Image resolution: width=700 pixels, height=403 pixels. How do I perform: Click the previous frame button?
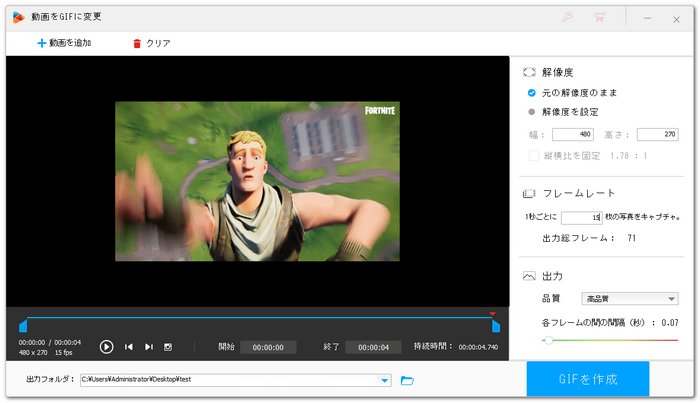129,347
